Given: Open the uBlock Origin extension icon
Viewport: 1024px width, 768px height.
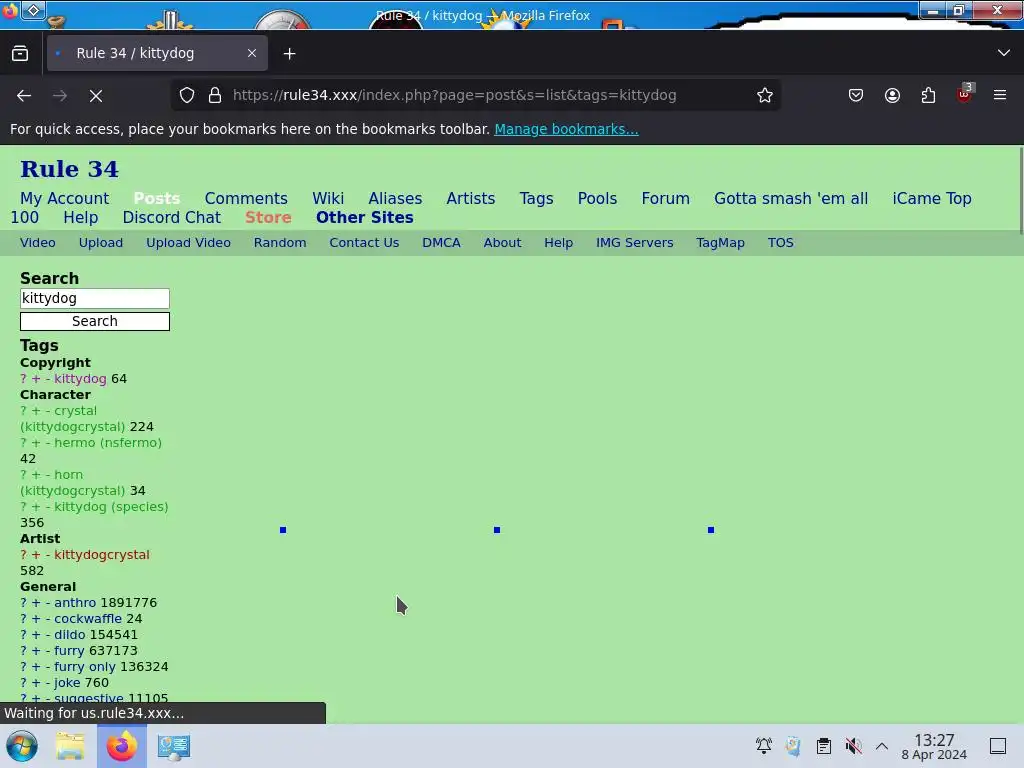Looking at the screenshot, I should click(965, 94).
